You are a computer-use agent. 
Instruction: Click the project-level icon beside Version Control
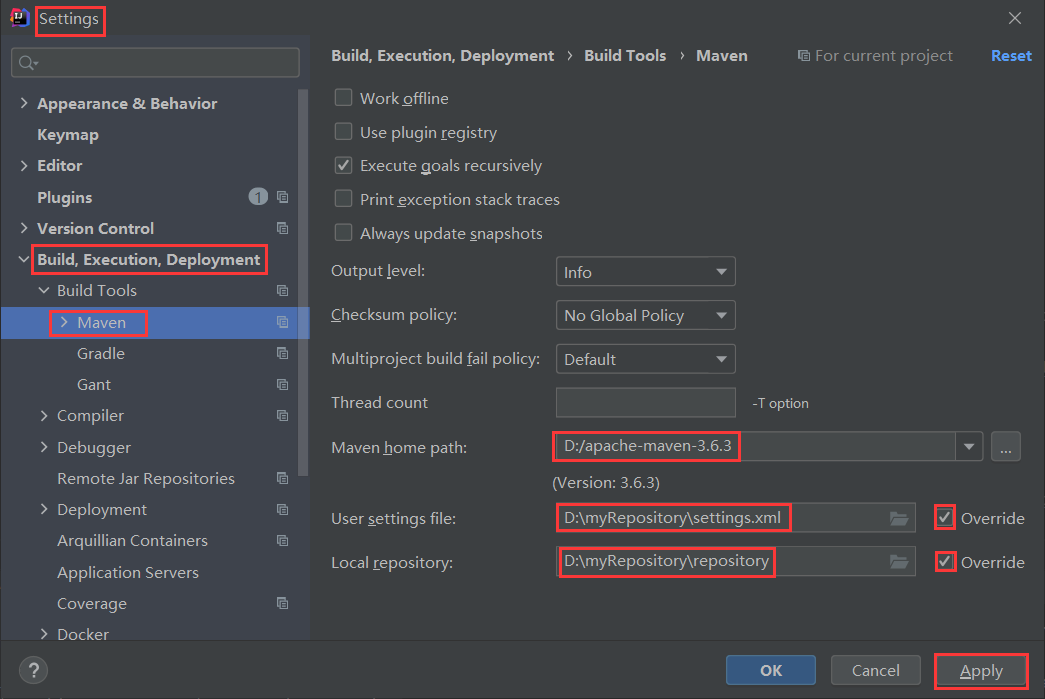coord(283,228)
